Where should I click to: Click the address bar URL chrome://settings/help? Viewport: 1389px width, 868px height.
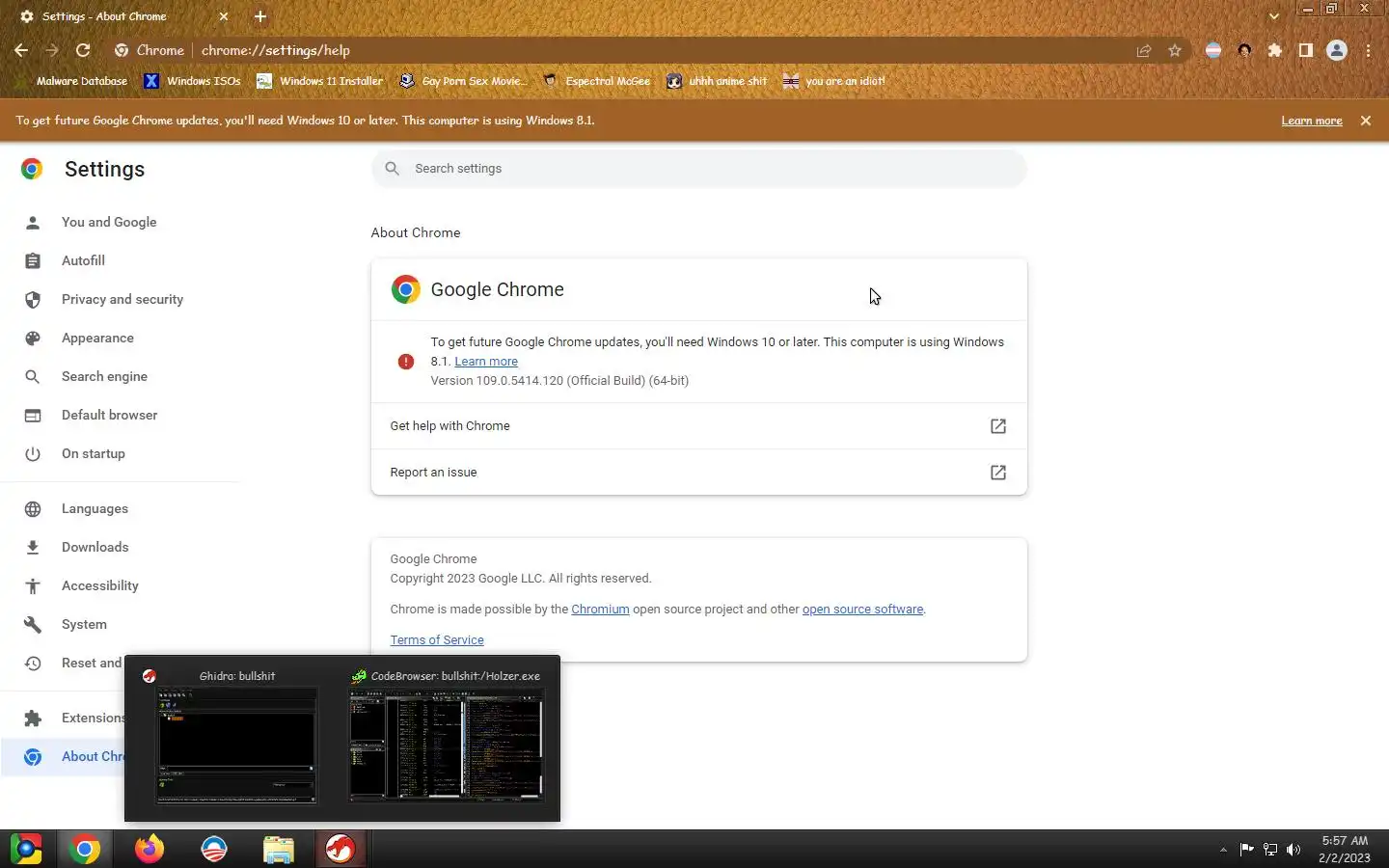(x=276, y=50)
